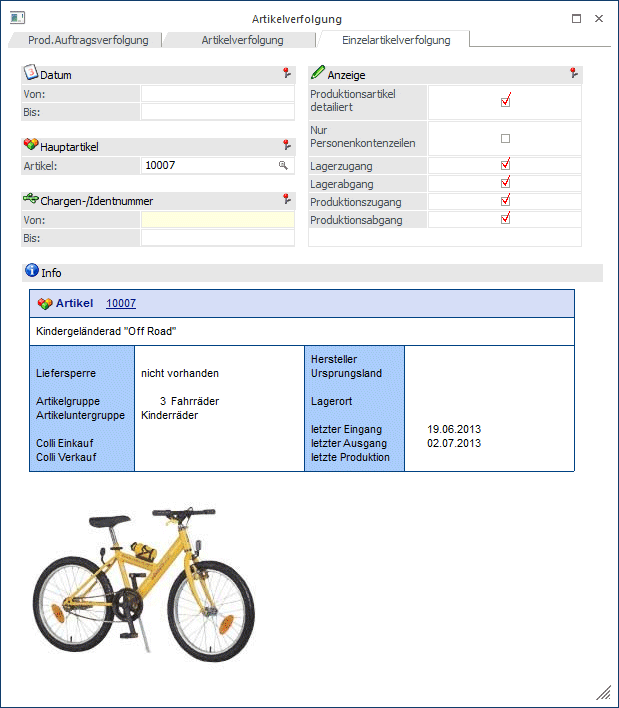Enable Nur Personenkontenzeilen checkbox
The image size is (619, 708).
pos(505,138)
